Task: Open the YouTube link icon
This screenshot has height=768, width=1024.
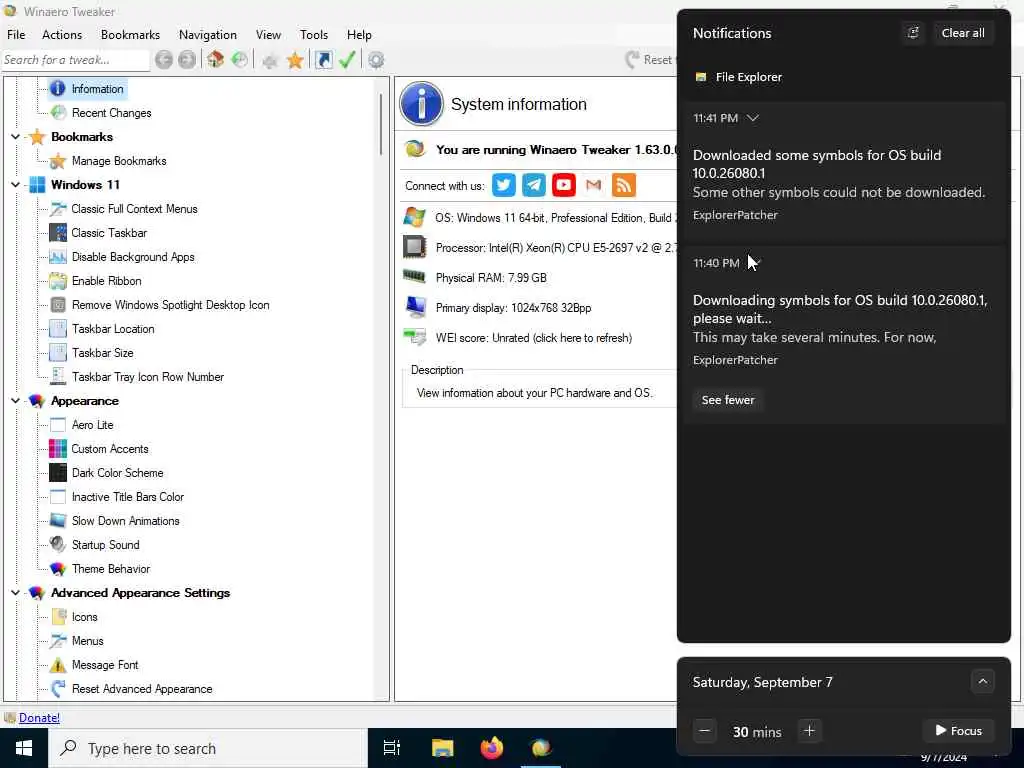Action: click(564, 185)
